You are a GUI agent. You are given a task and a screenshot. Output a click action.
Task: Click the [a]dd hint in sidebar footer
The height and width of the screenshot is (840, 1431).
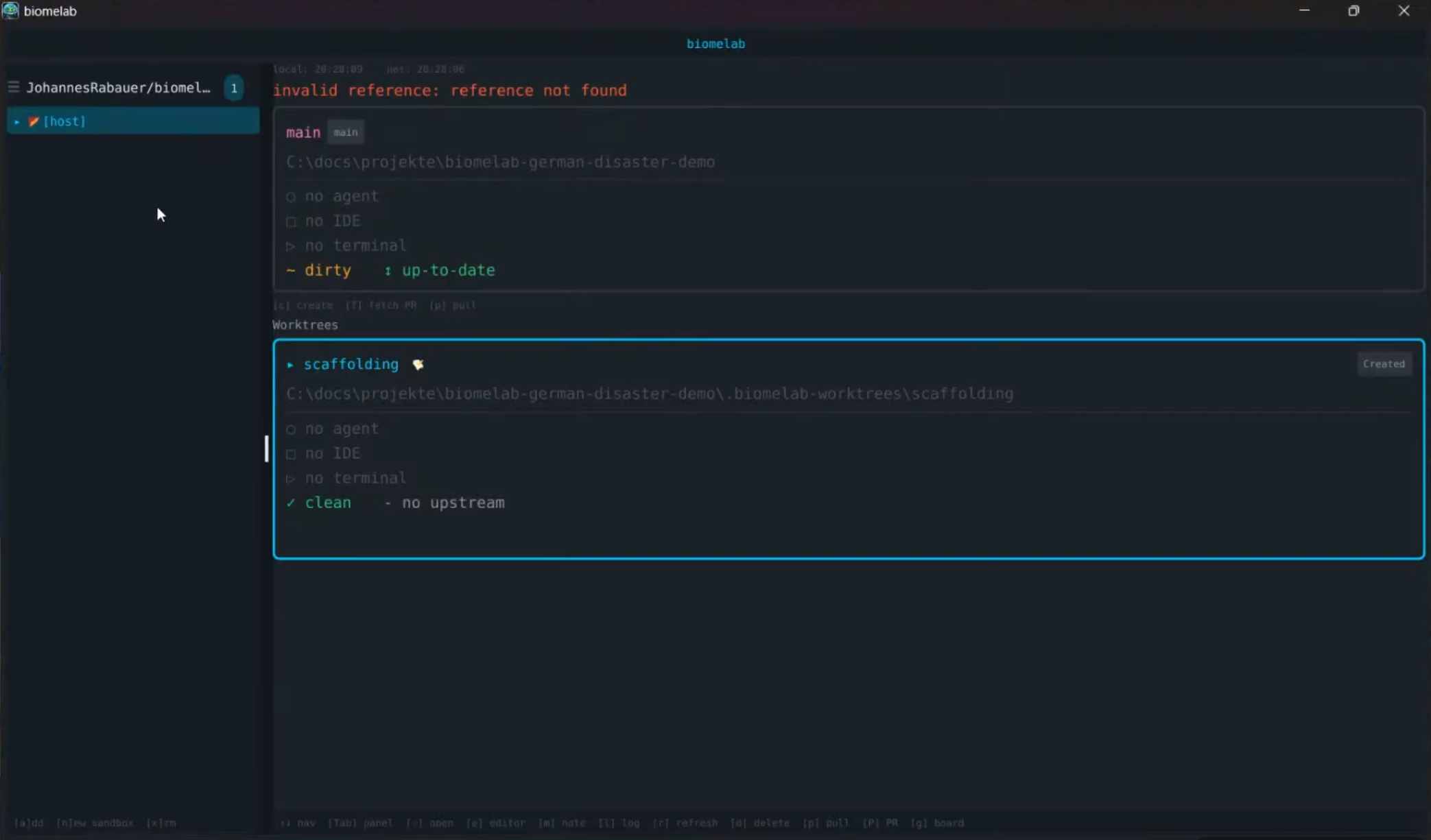click(x=29, y=823)
